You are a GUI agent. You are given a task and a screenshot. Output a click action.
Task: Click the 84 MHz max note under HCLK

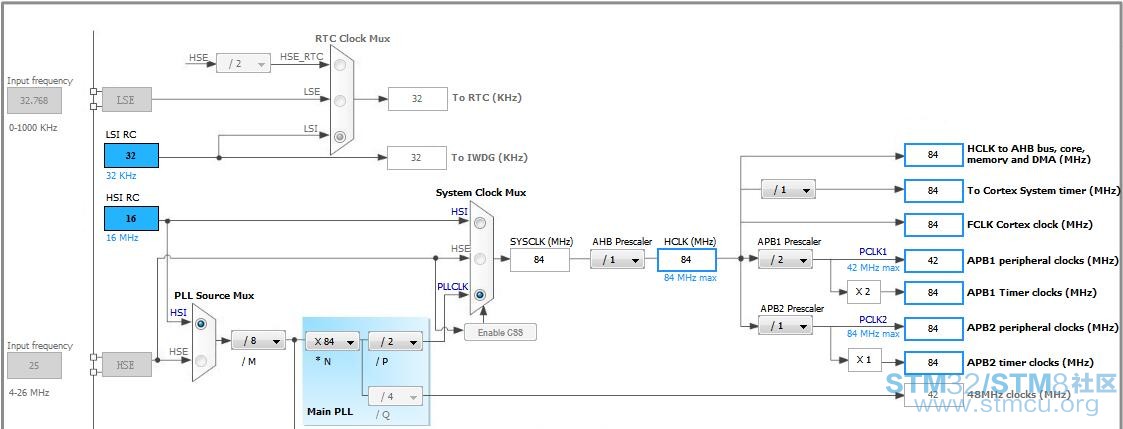pos(690,278)
